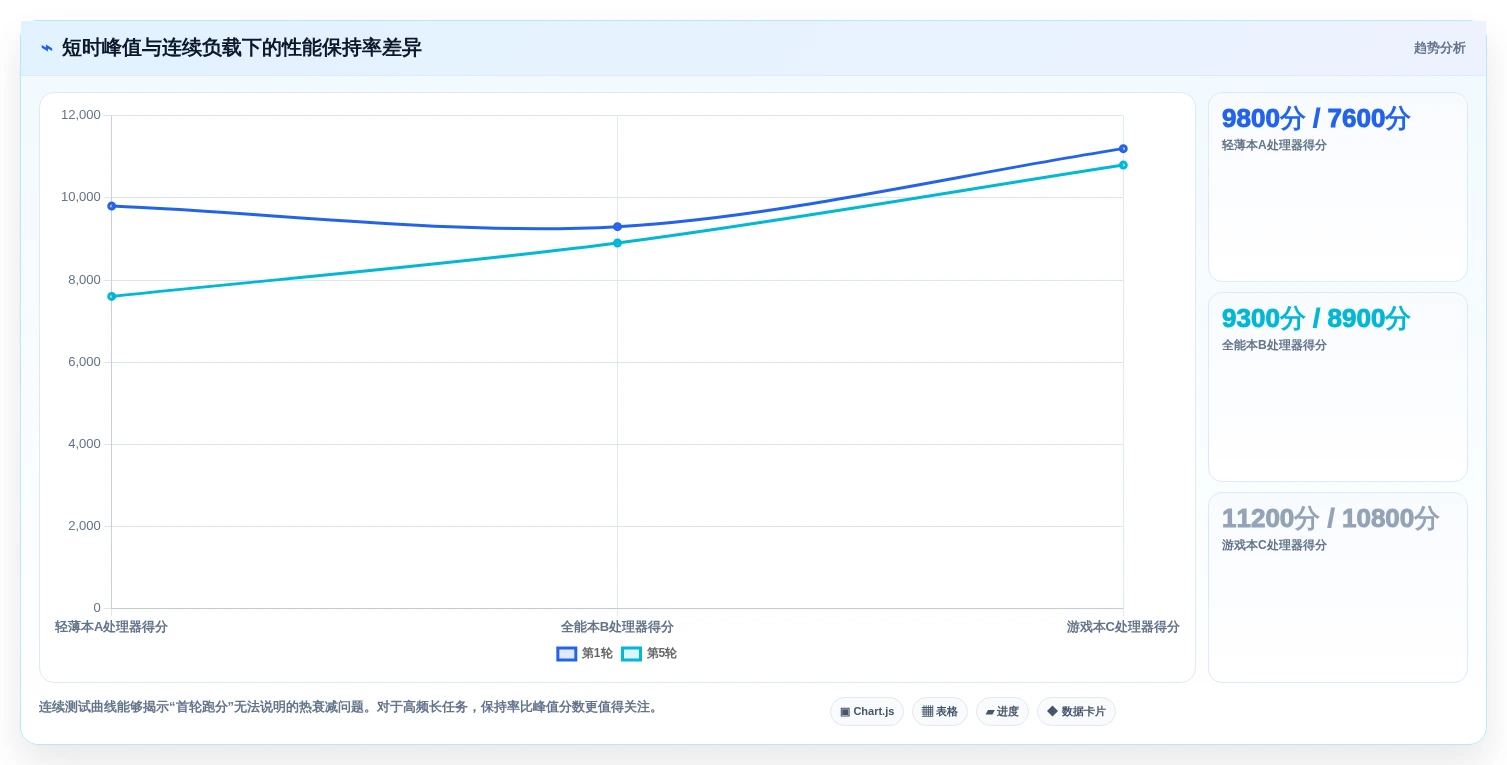This screenshot has width=1507, height=765.
Task: Click x-axis label 轻薄本A处理器得分
Action: click(x=111, y=627)
